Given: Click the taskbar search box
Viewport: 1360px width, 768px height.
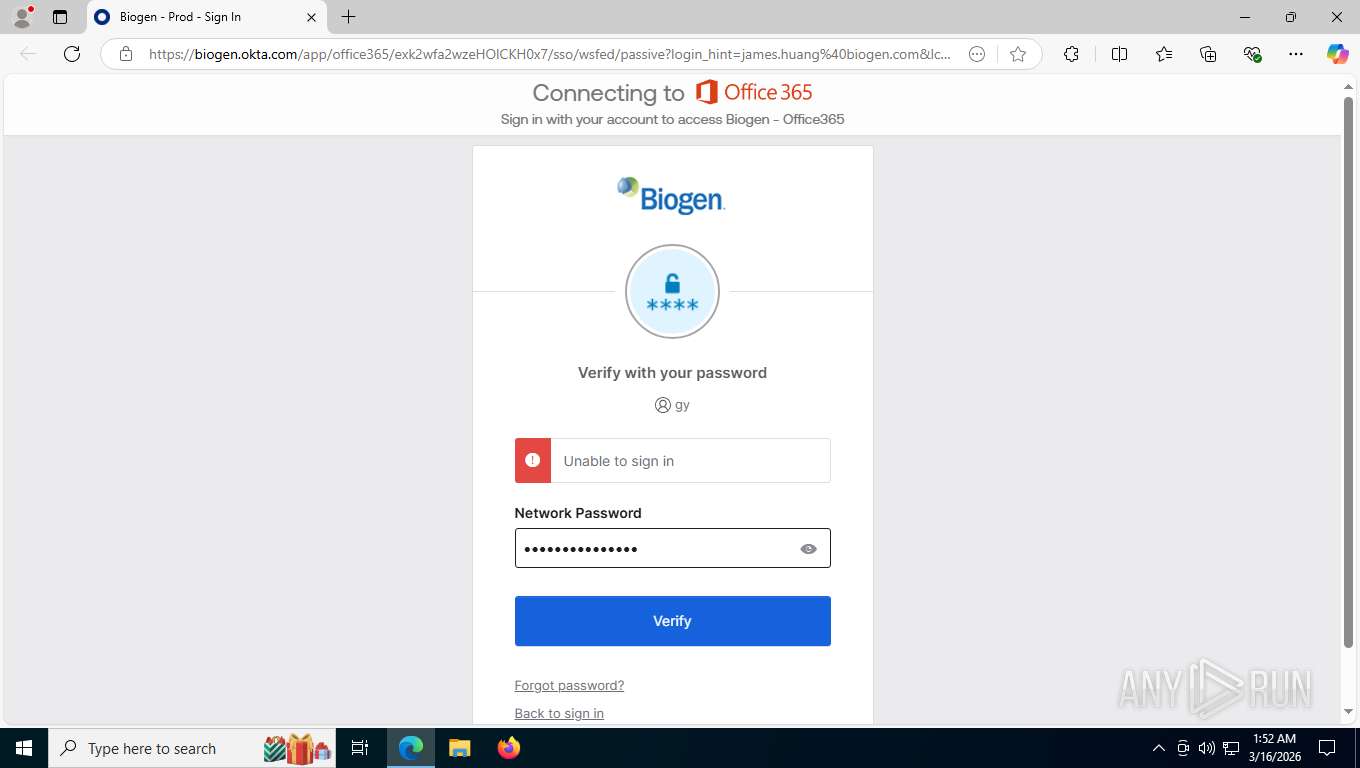Looking at the screenshot, I should [x=192, y=748].
